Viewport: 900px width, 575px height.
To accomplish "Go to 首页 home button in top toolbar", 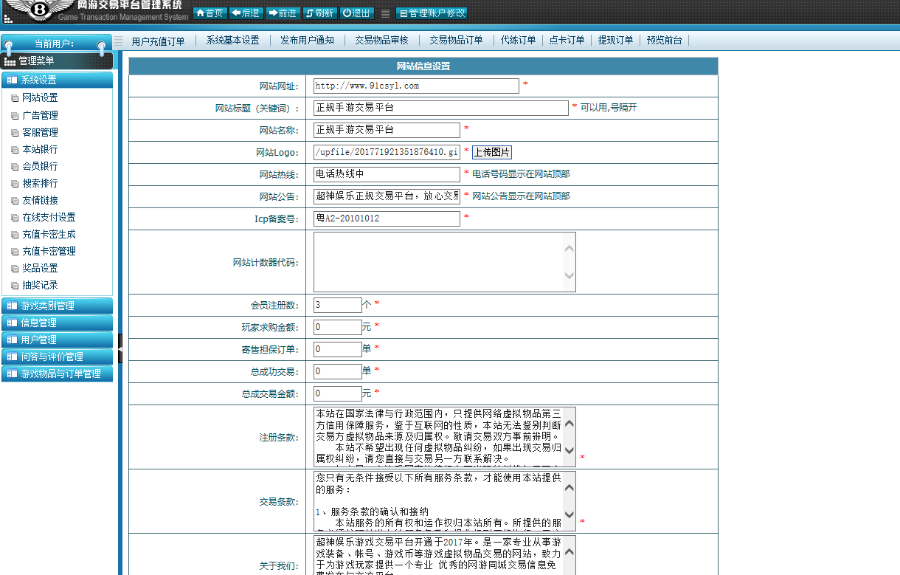I will pos(210,13).
